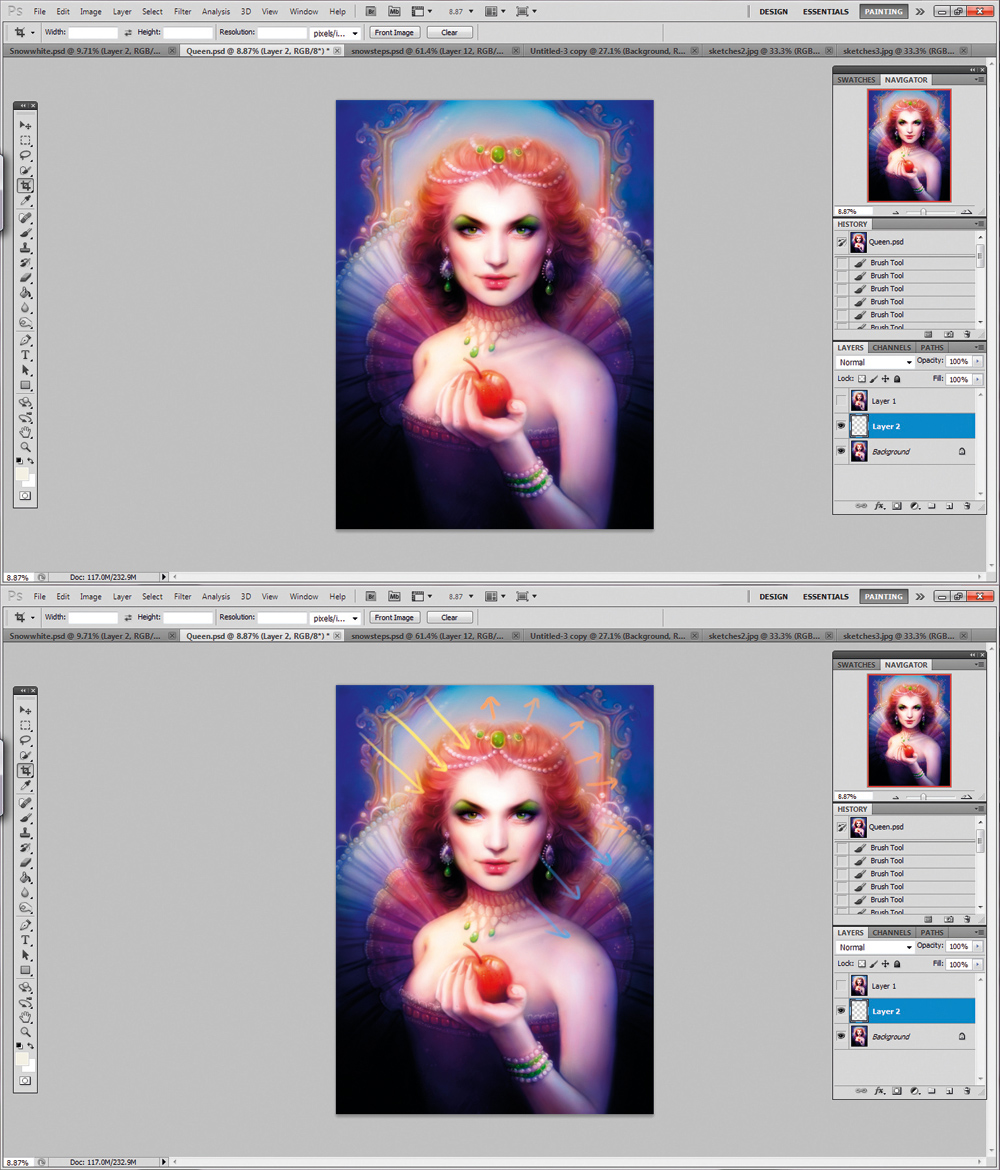This screenshot has height=1170, width=1000.
Task: Select the Brush tool in upper toolbox
Action: (25, 233)
